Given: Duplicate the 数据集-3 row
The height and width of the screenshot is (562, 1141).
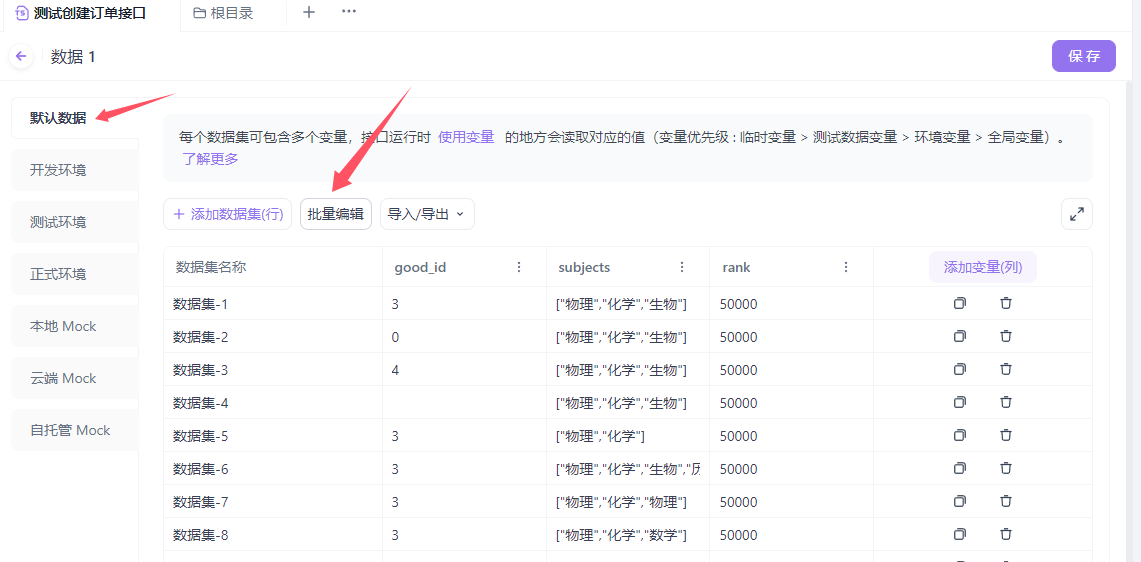Looking at the screenshot, I should 959,370.
